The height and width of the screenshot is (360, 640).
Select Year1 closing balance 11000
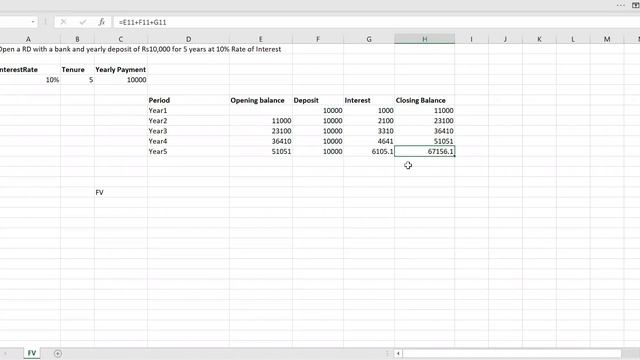(424, 111)
